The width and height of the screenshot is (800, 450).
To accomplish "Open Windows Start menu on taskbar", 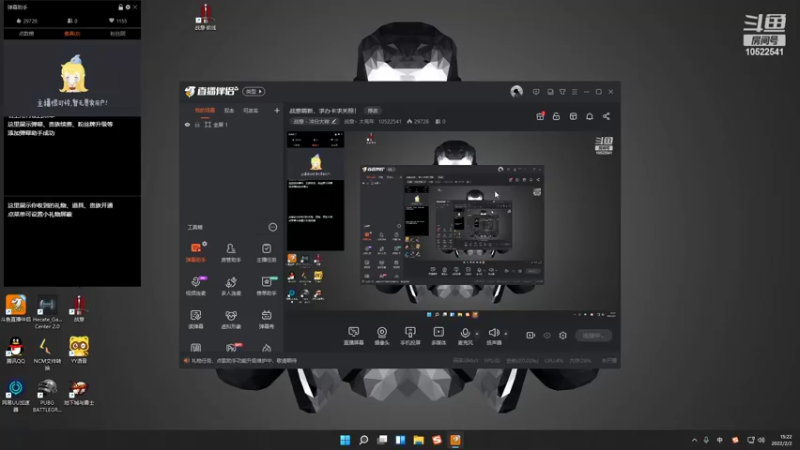I will click(x=345, y=440).
